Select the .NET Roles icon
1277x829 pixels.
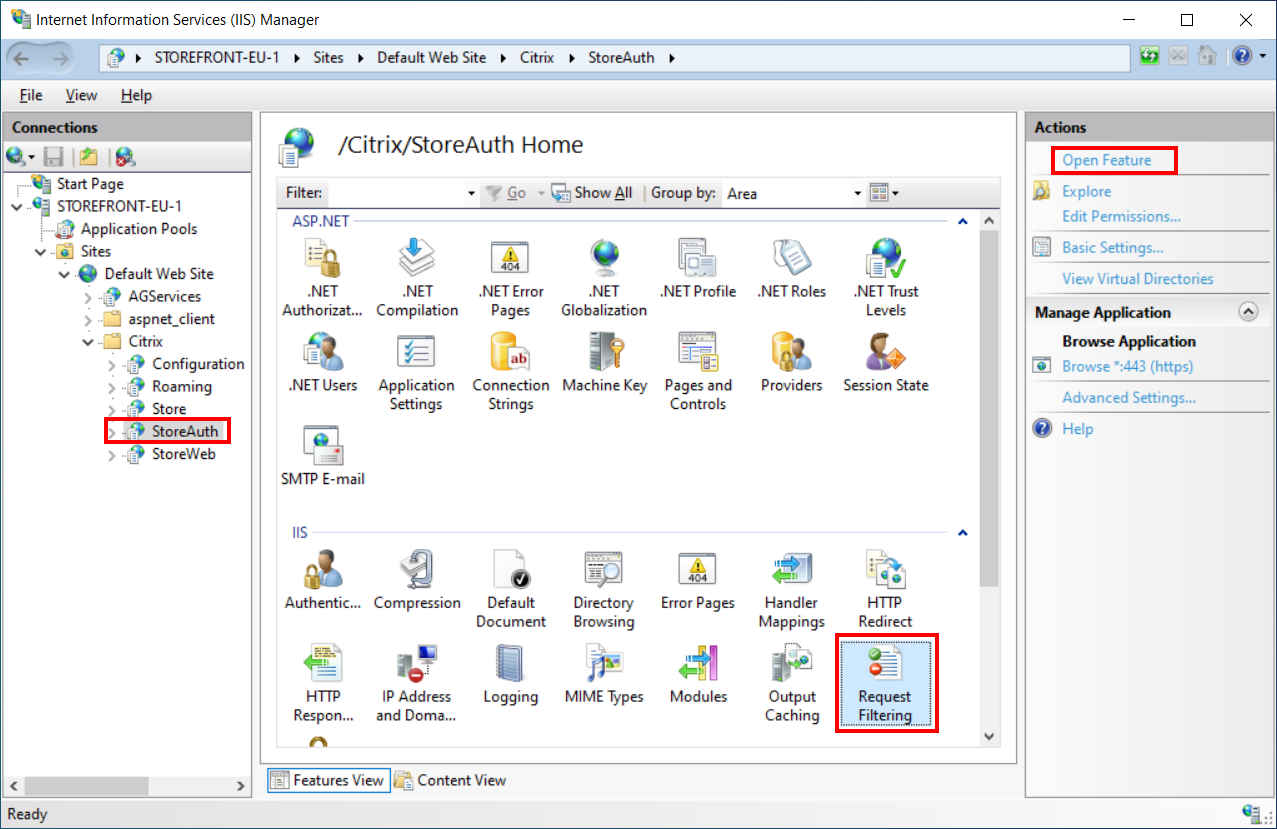point(792,270)
